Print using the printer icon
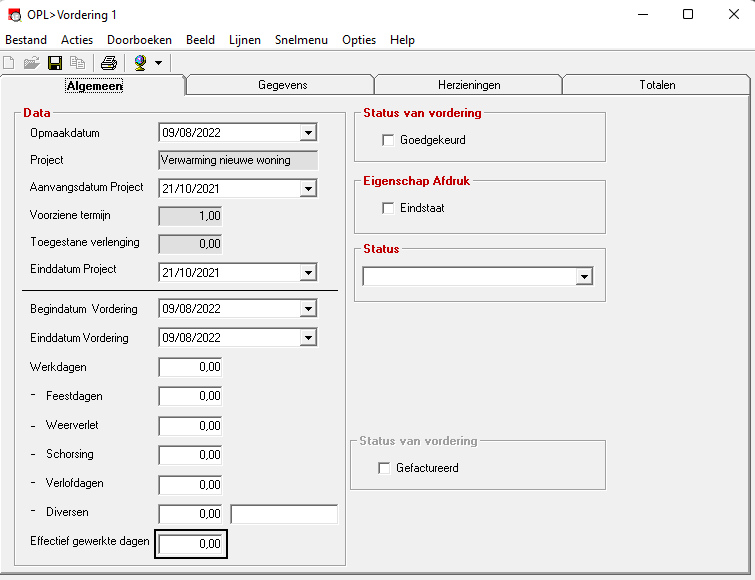The height and width of the screenshot is (580, 755). pyautogui.click(x=109, y=63)
